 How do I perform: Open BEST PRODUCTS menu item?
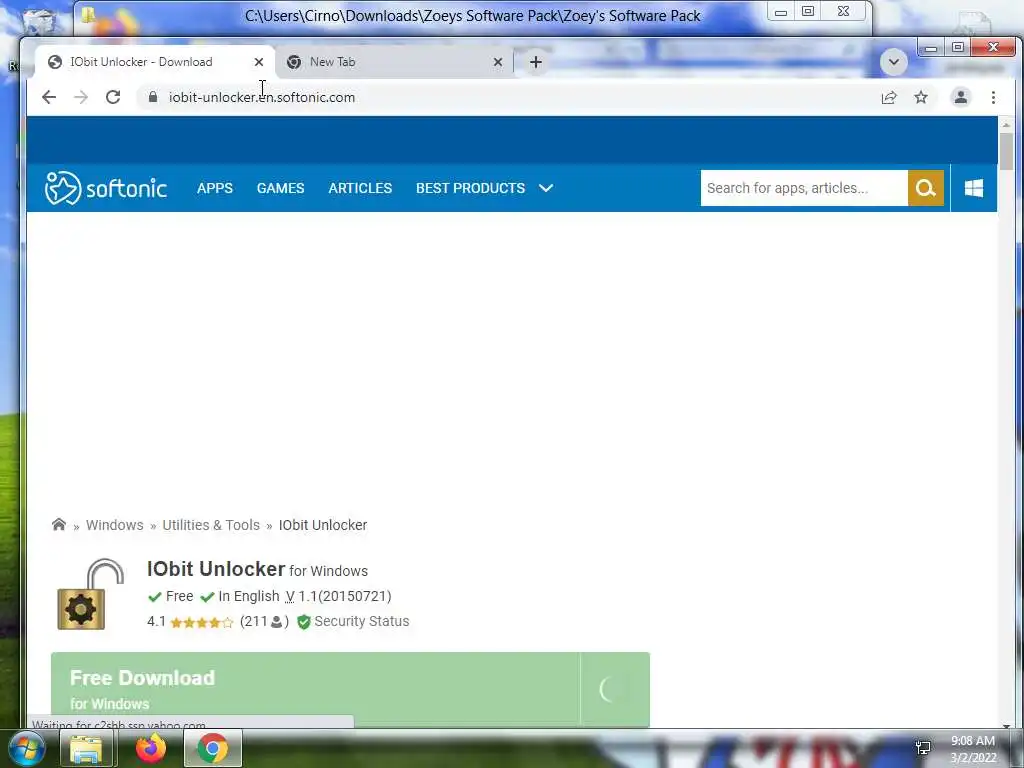coord(470,188)
